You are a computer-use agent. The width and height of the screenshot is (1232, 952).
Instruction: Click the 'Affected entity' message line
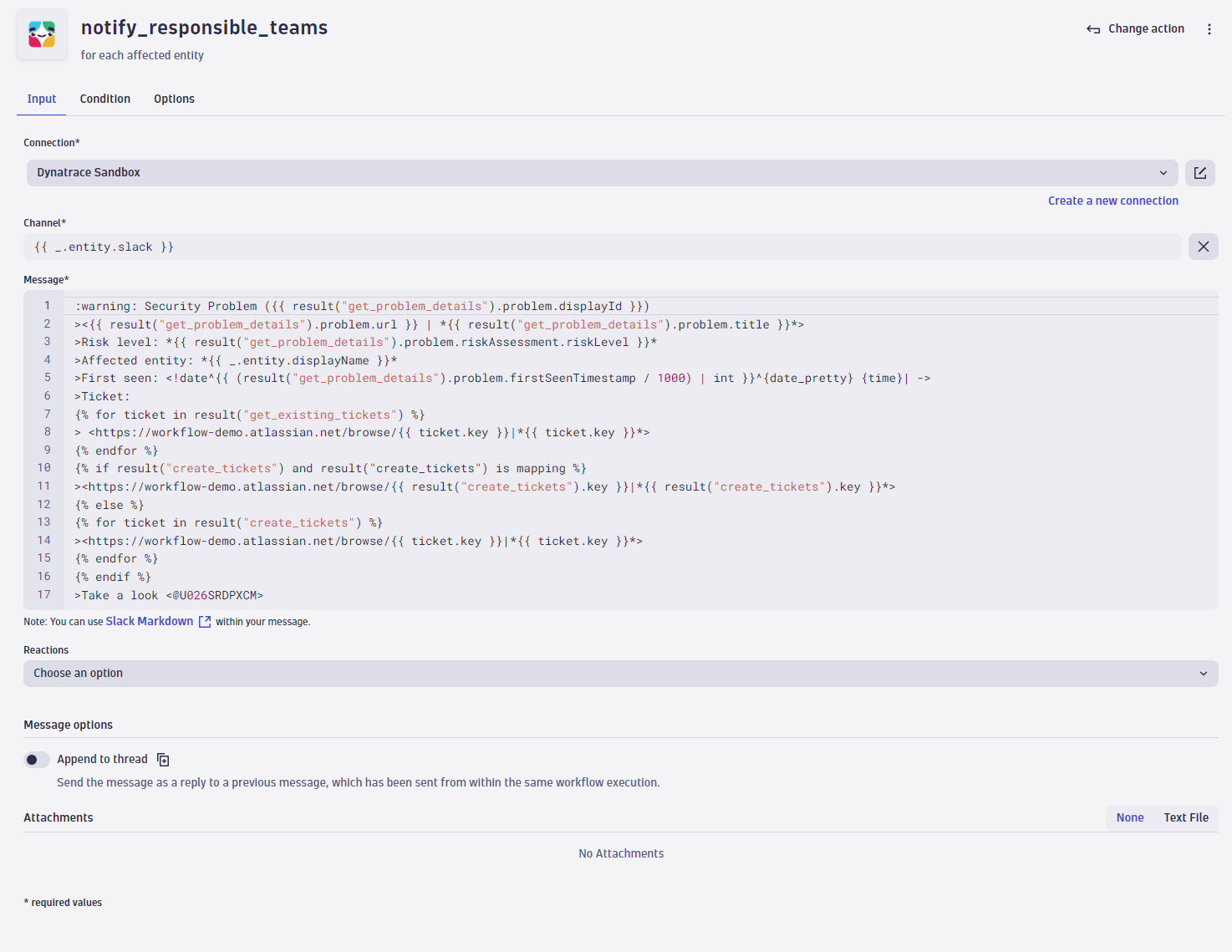click(236, 361)
